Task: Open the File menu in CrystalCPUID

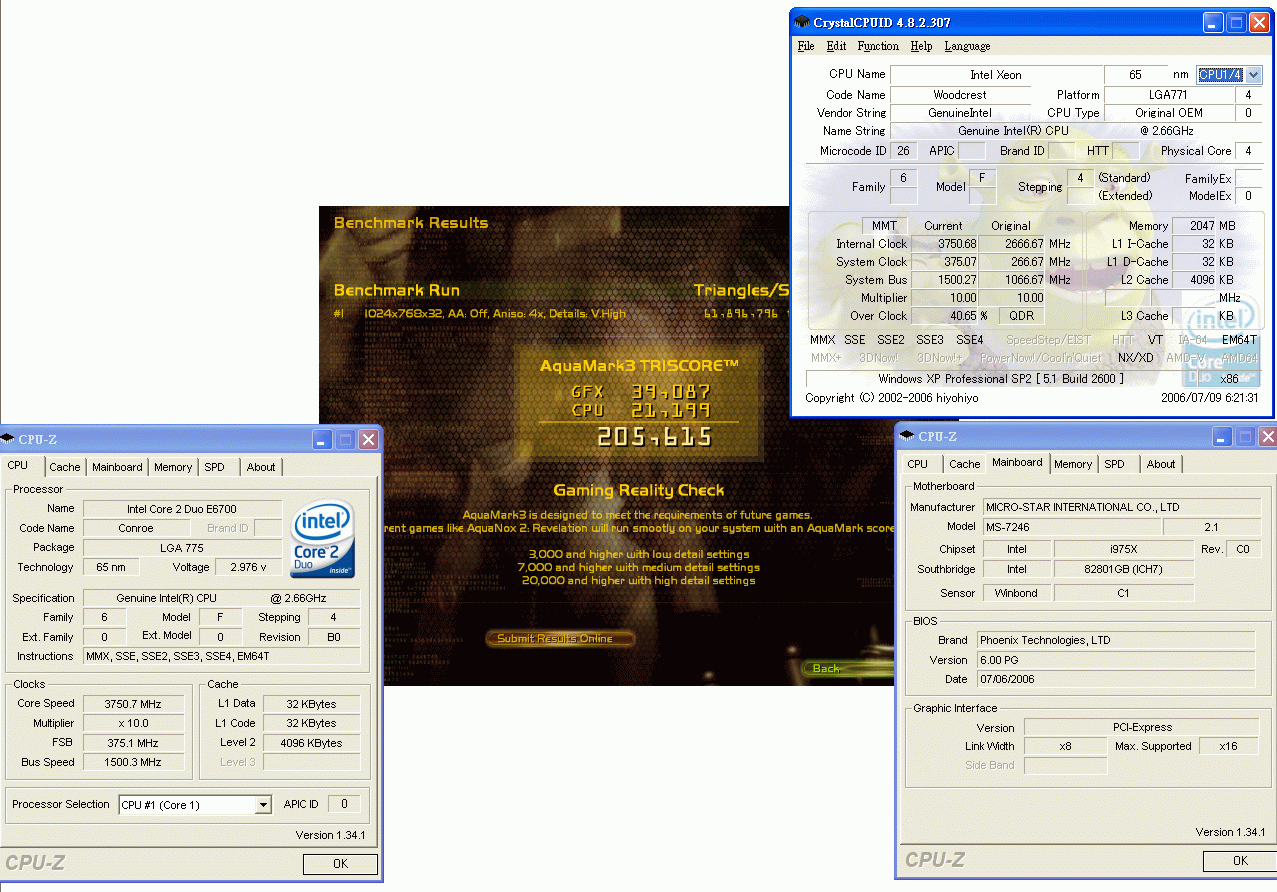Action: point(806,46)
